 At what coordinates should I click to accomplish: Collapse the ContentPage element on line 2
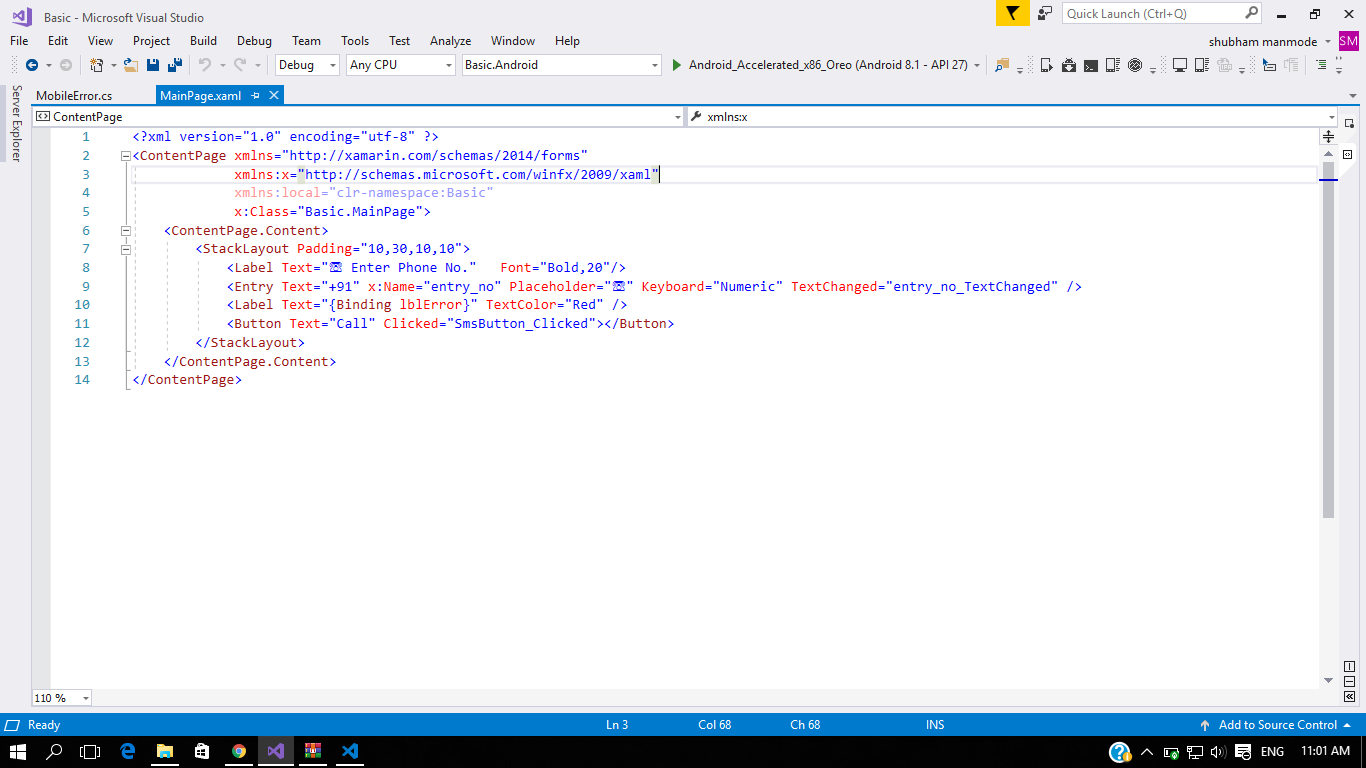click(x=124, y=155)
